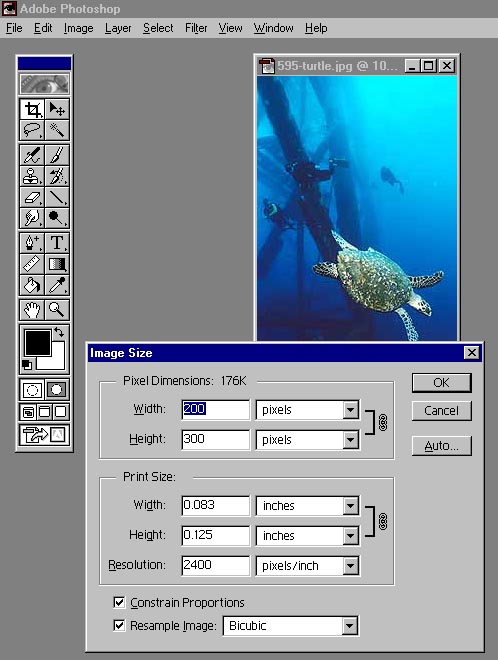Choose the Paint Bucket tool
The width and height of the screenshot is (498, 660).
point(32,285)
